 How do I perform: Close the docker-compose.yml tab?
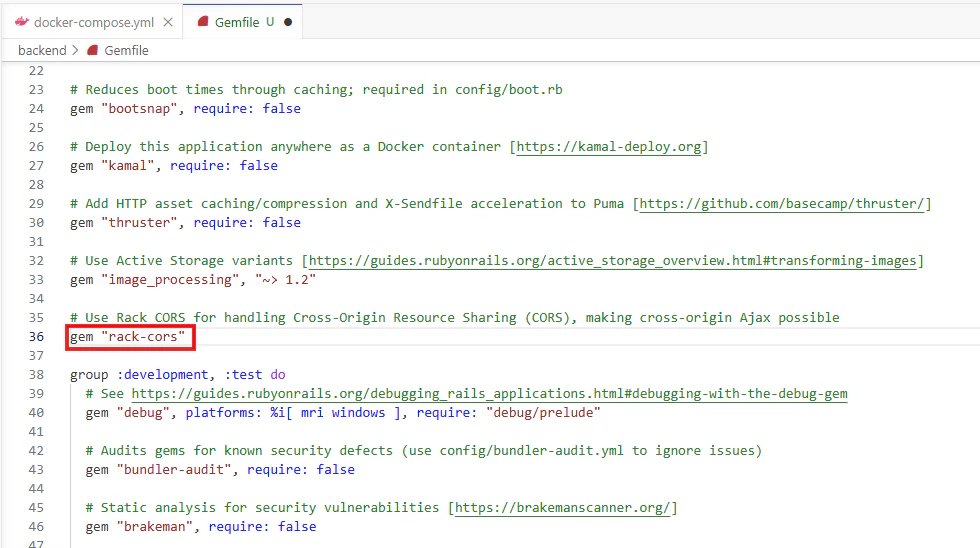pos(168,22)
